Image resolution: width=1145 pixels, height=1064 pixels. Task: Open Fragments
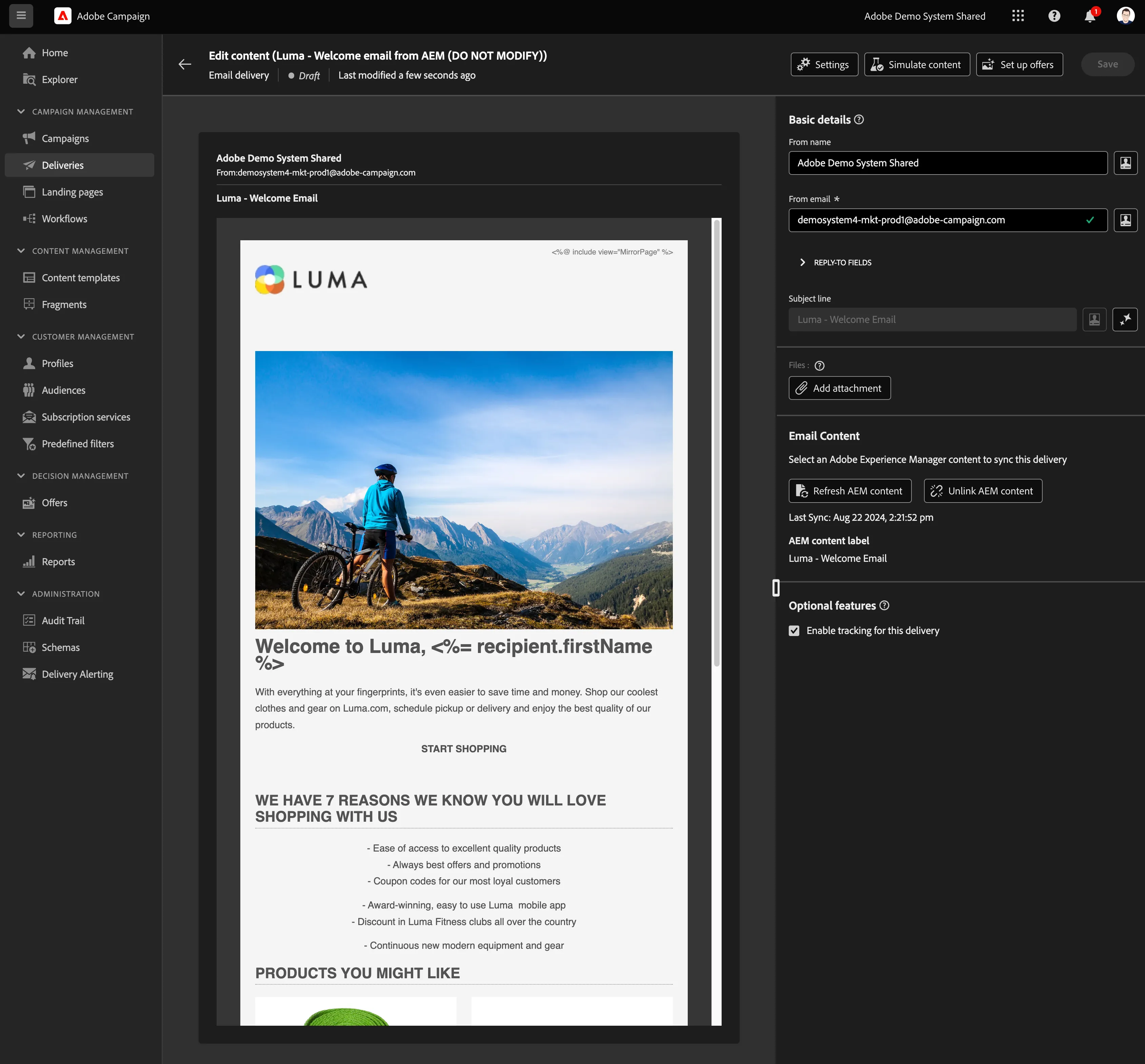pos(79,305)
